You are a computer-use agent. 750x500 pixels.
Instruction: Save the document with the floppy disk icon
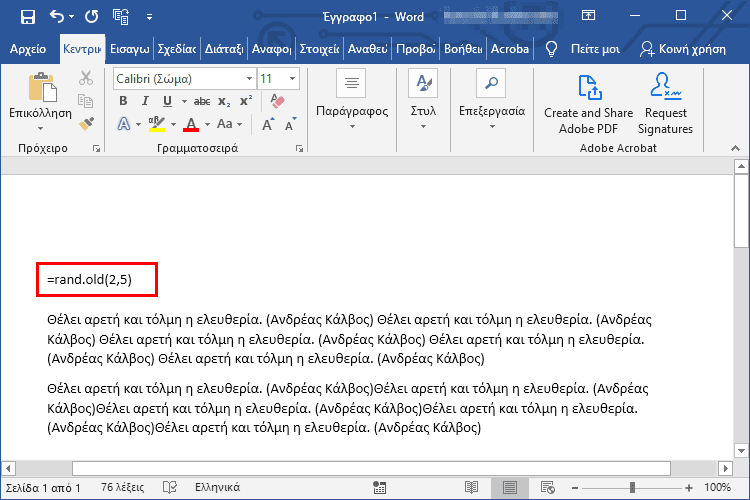pyautogui.click(x=28, y=17)
